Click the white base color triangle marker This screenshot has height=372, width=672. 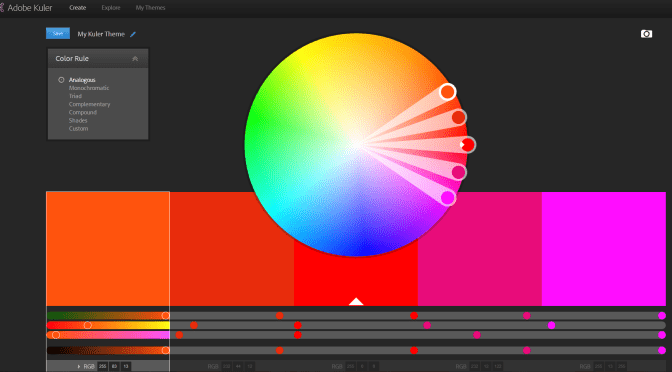point(356,301)
